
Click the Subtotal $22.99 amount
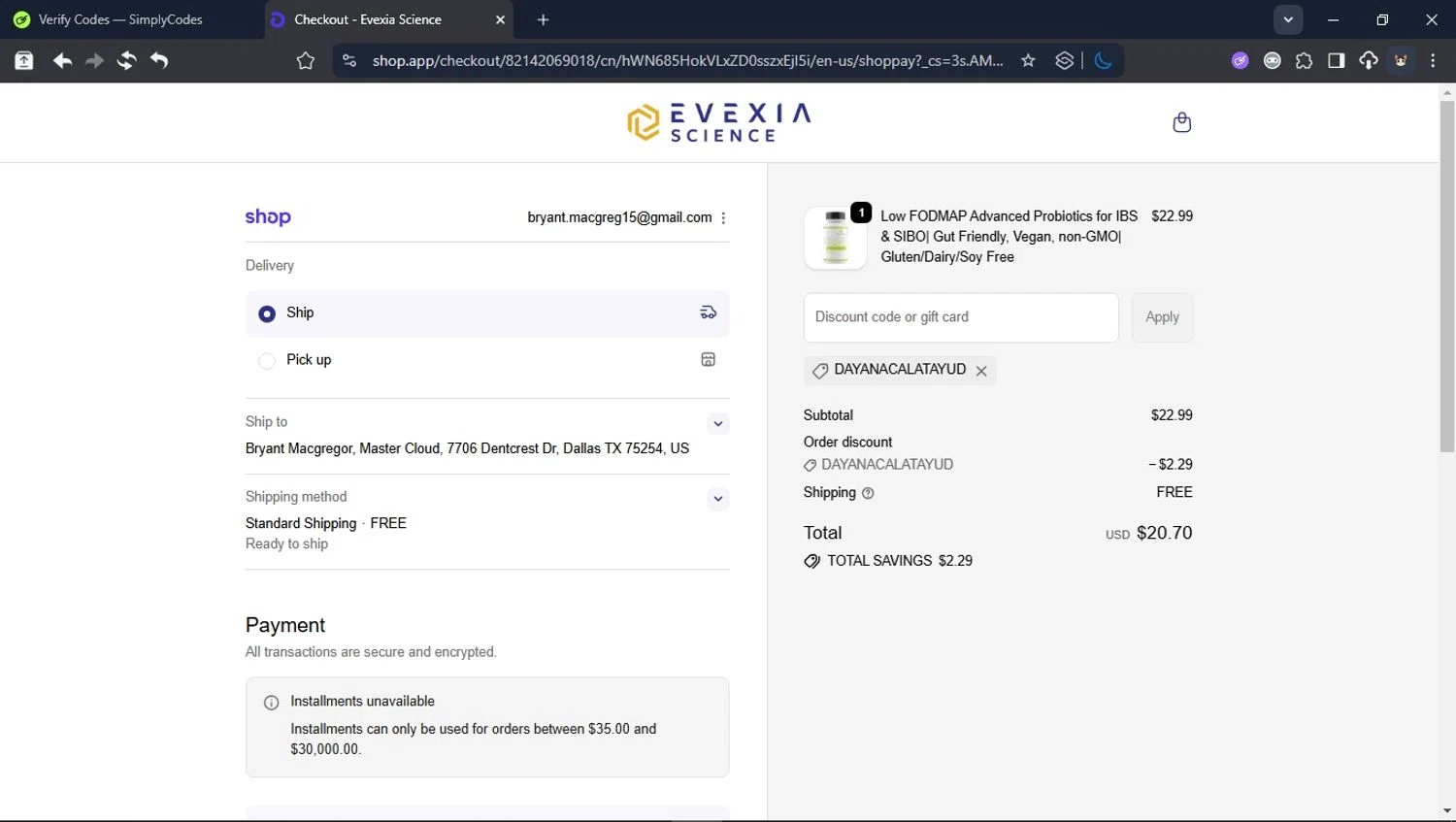1172,415
